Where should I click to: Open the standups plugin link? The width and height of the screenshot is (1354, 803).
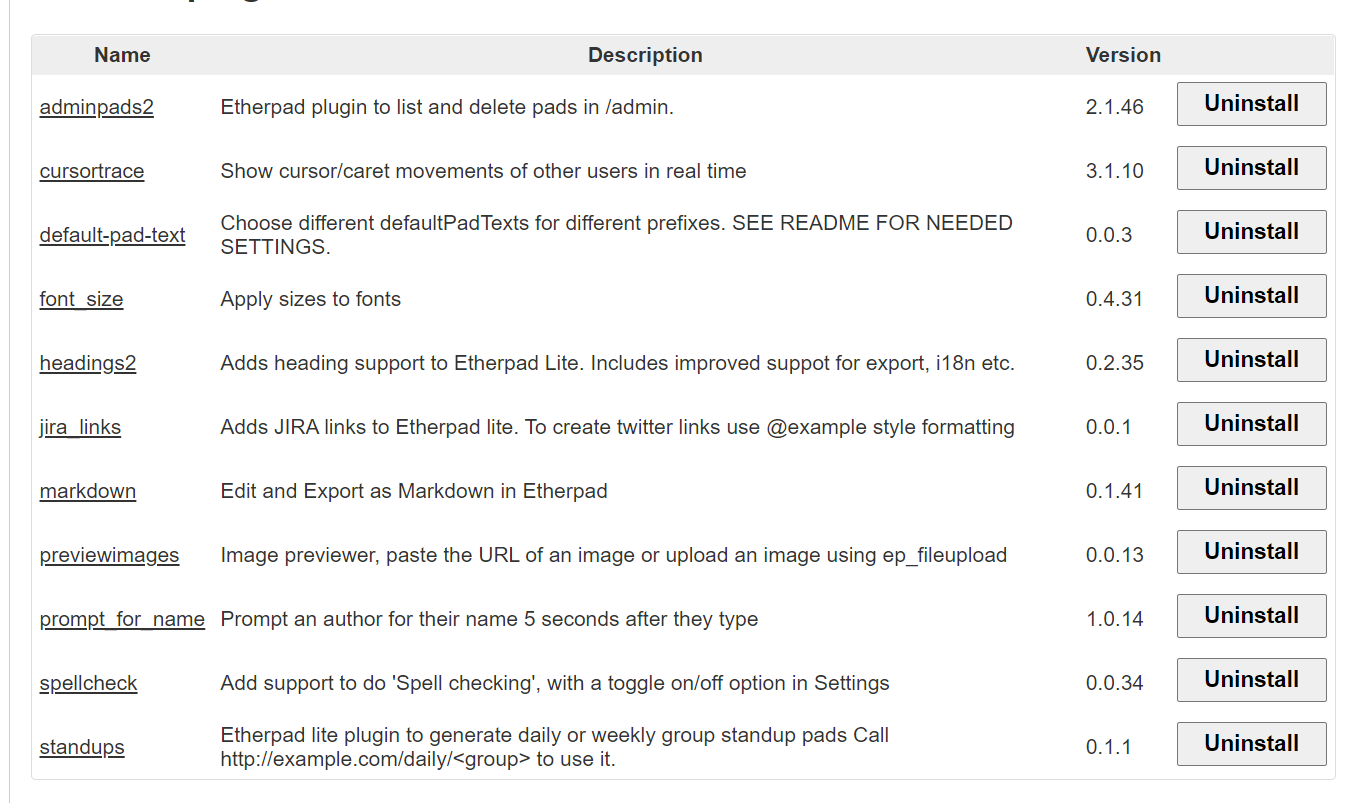click(82, 747)
